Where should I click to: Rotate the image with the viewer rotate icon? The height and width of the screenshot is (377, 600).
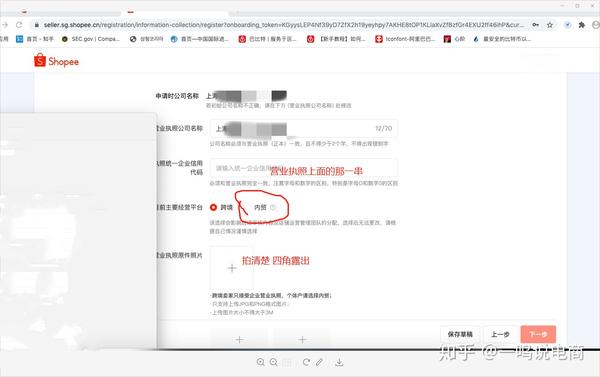[x=306, y=362]
